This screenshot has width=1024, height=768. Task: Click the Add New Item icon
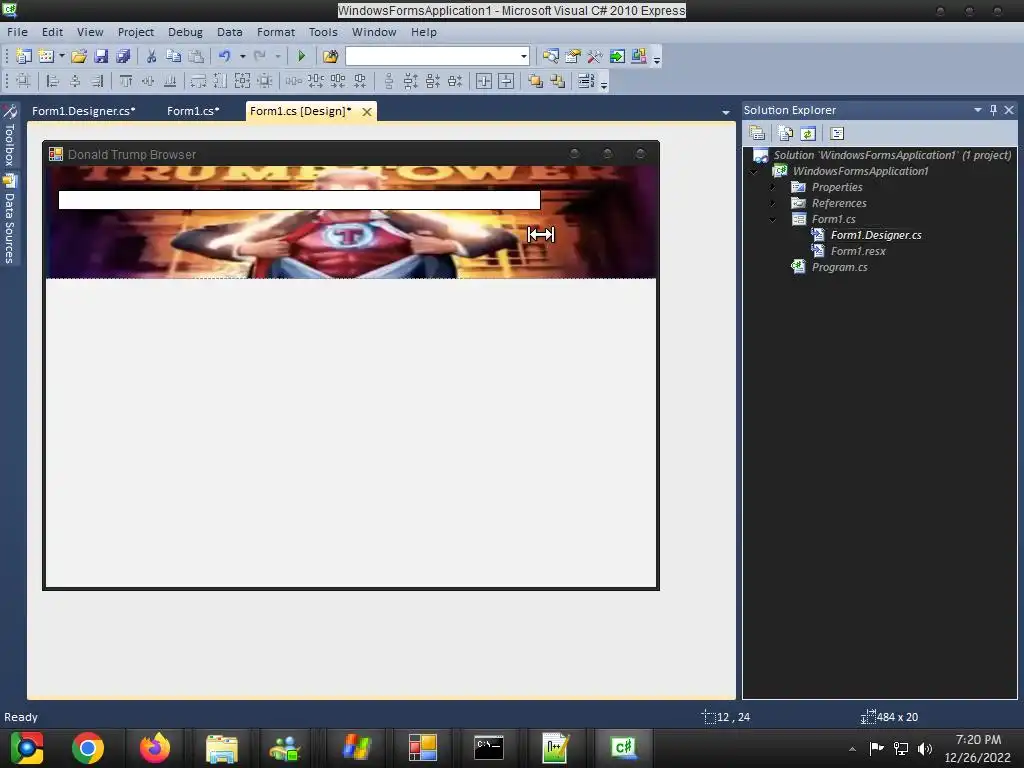[46, 56]
